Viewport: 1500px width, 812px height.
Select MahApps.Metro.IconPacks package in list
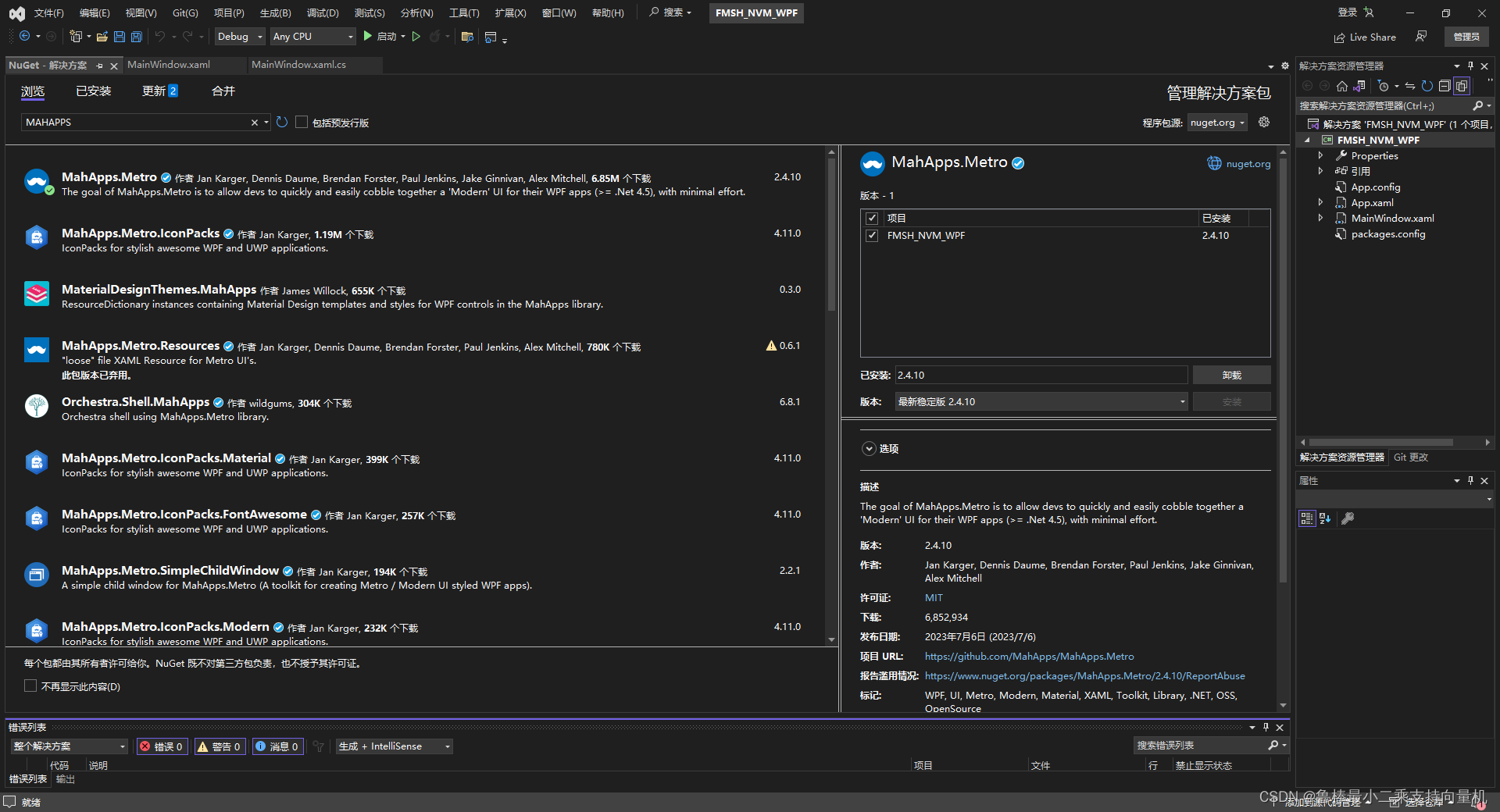pos(414,240)
